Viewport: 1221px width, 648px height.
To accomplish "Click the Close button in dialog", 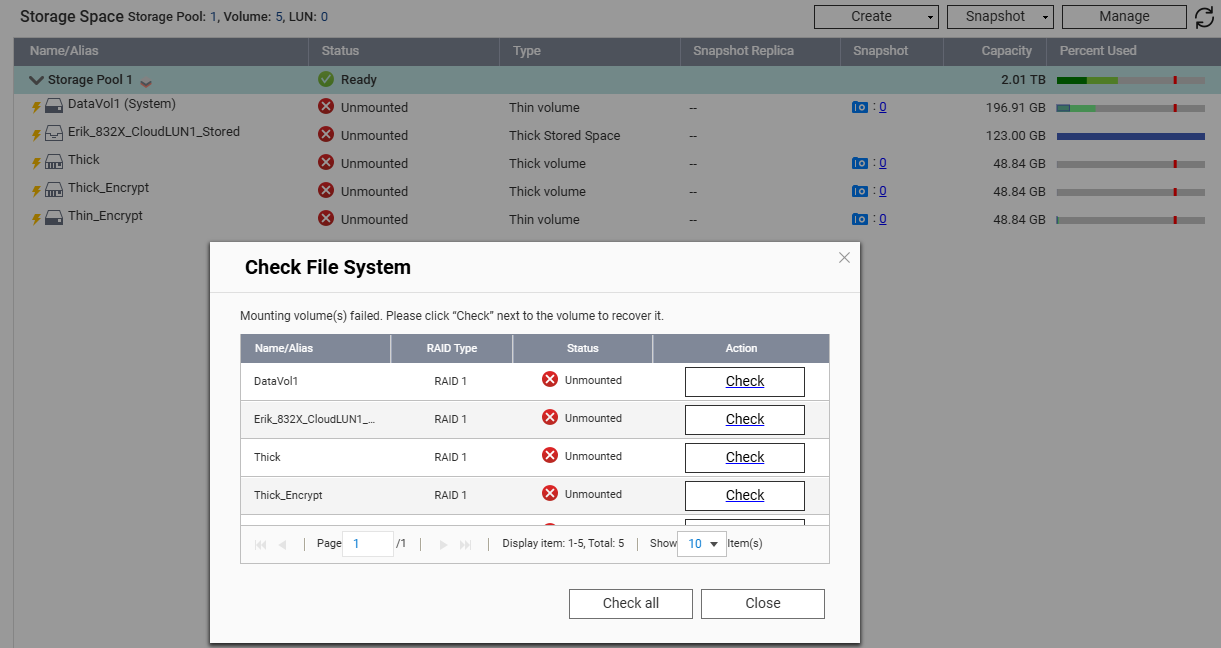I will (x=763, y=604).
